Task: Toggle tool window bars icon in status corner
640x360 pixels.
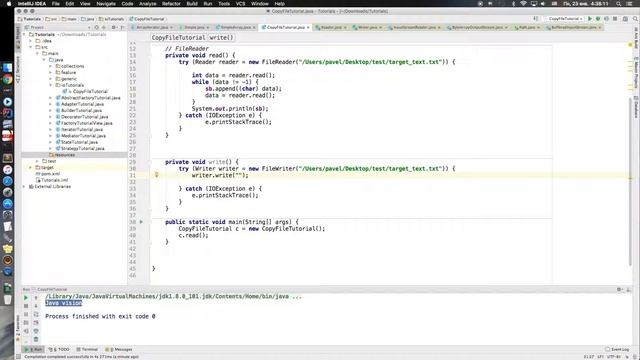Action: point(18,357)
